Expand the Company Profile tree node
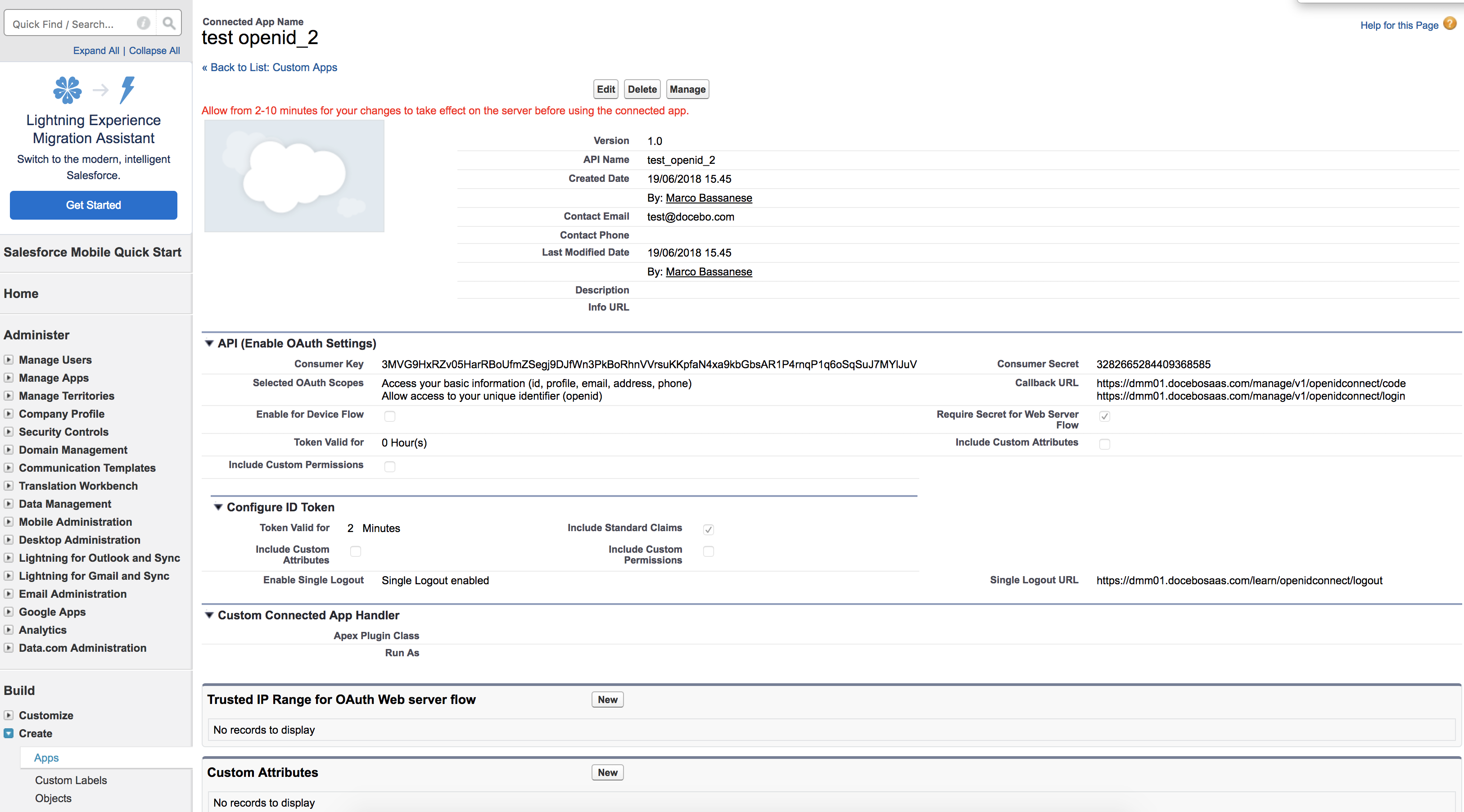Viewport: 1464px width, 812px height. 9,414
